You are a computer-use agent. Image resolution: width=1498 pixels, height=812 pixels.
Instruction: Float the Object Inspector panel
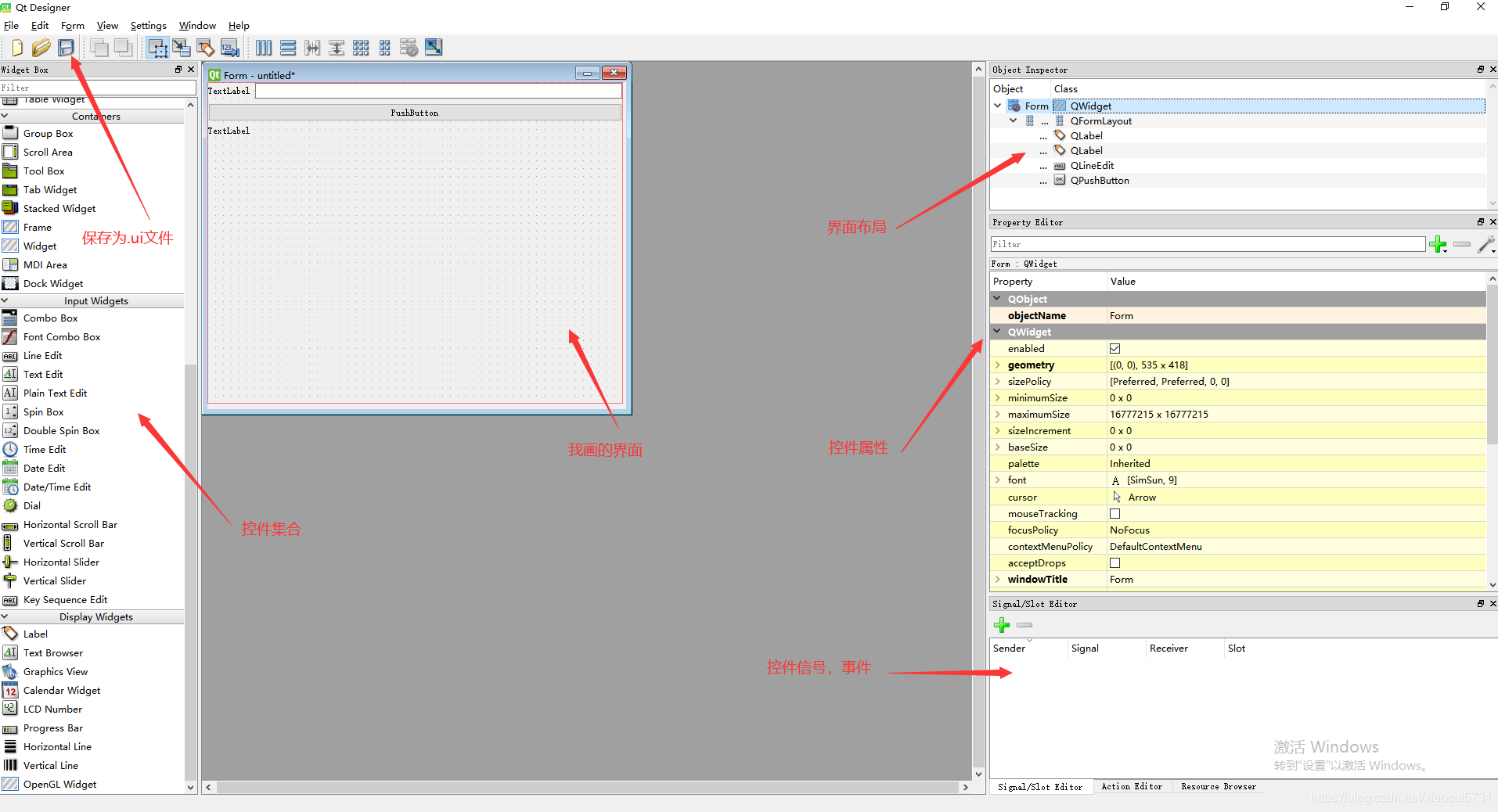[1481, 70]
